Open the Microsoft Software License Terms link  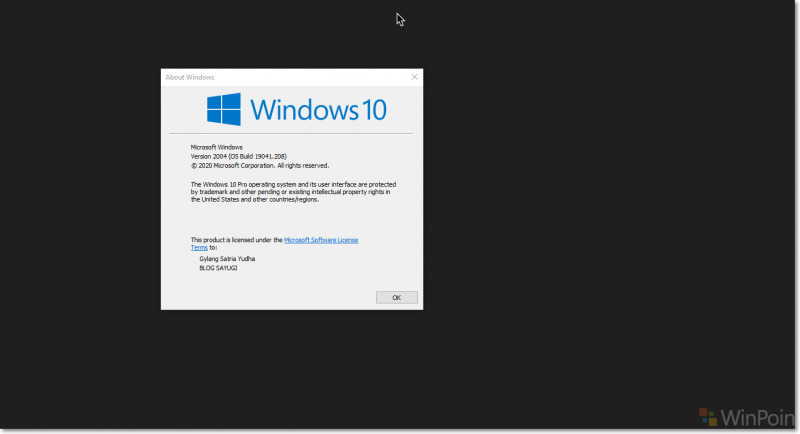tap(321, 240)
